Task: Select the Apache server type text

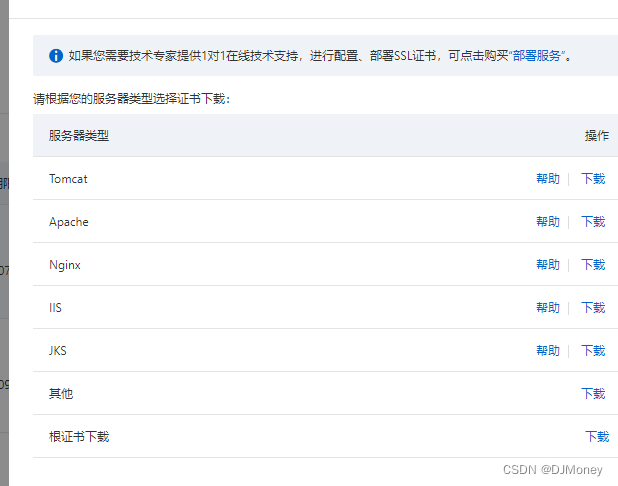Action: click(69, 222)
